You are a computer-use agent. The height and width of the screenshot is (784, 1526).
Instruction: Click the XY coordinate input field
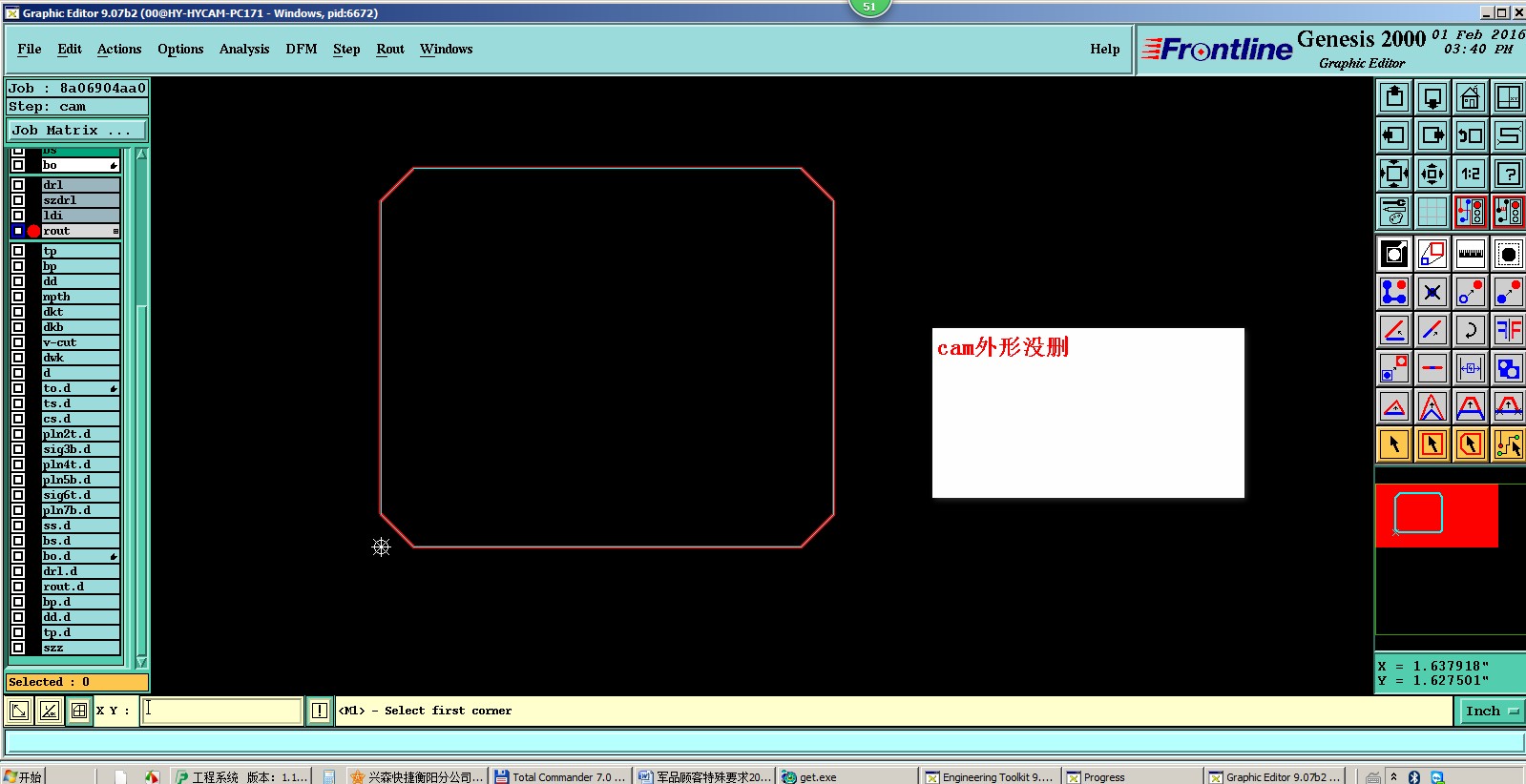[222, 711]
